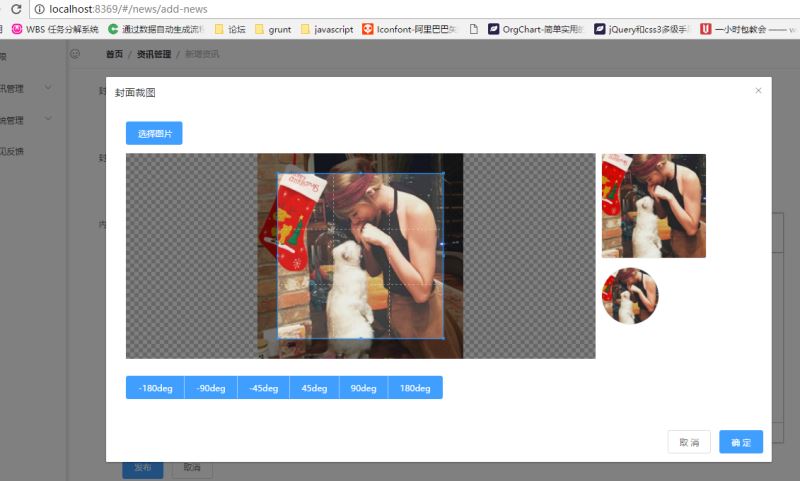Click the sidebar collapse icon beside breadcrumb

click(75, 54)
